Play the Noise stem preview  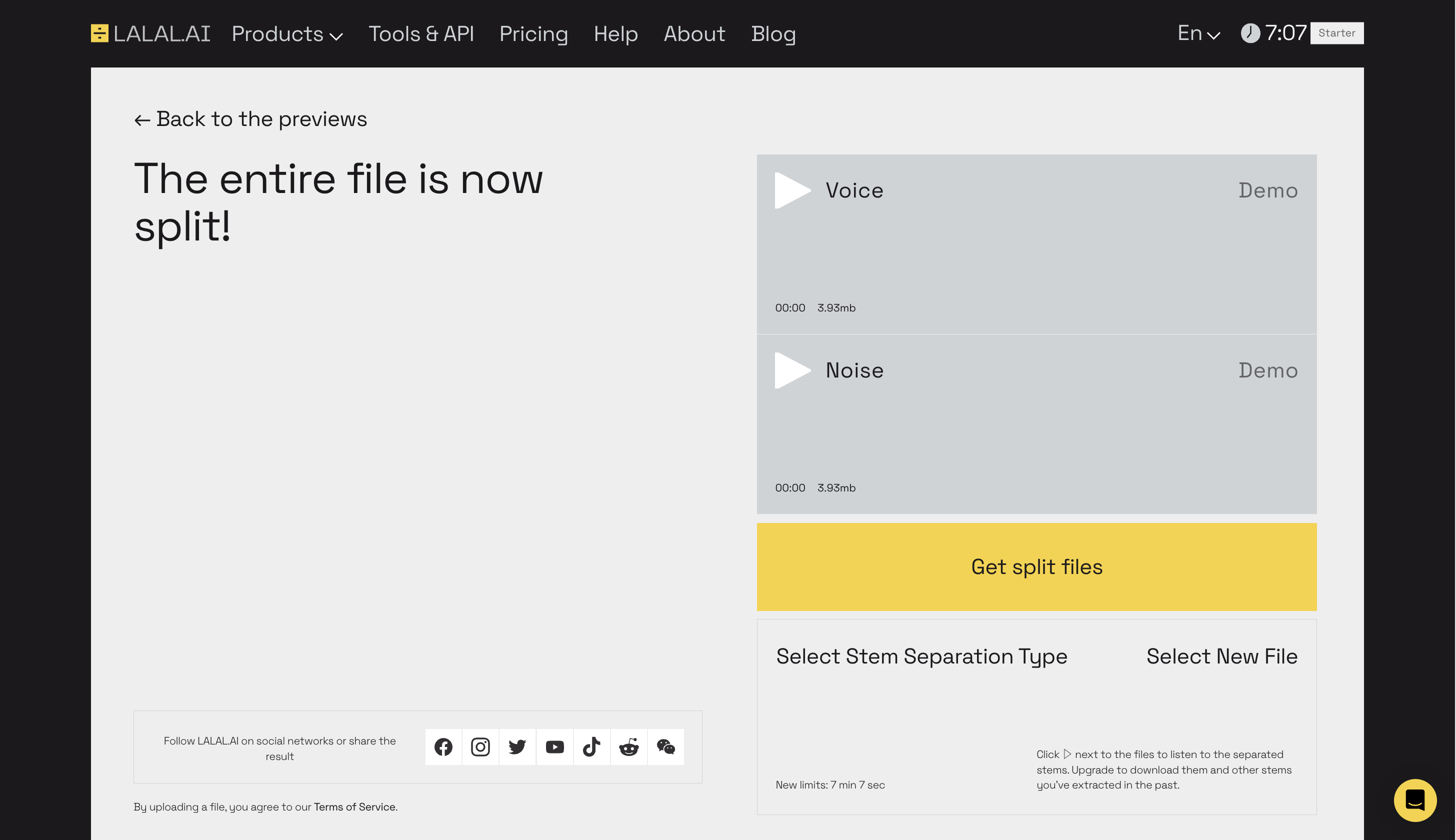(x=791, y=369)
